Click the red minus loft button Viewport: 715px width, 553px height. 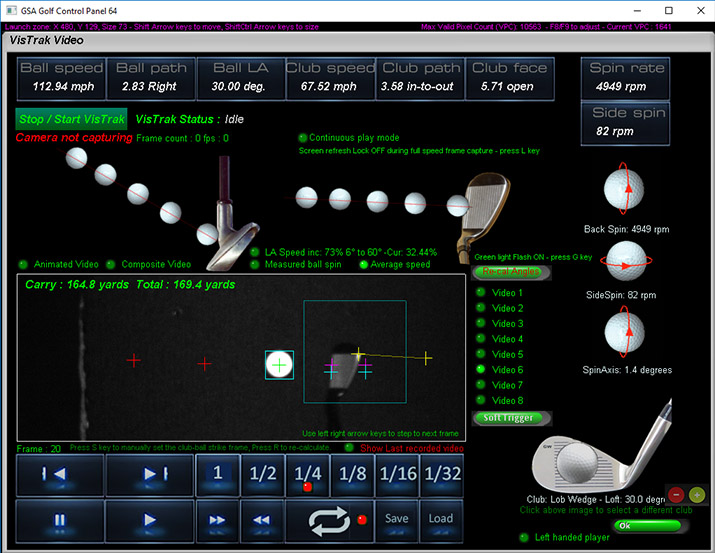(676, 495)
